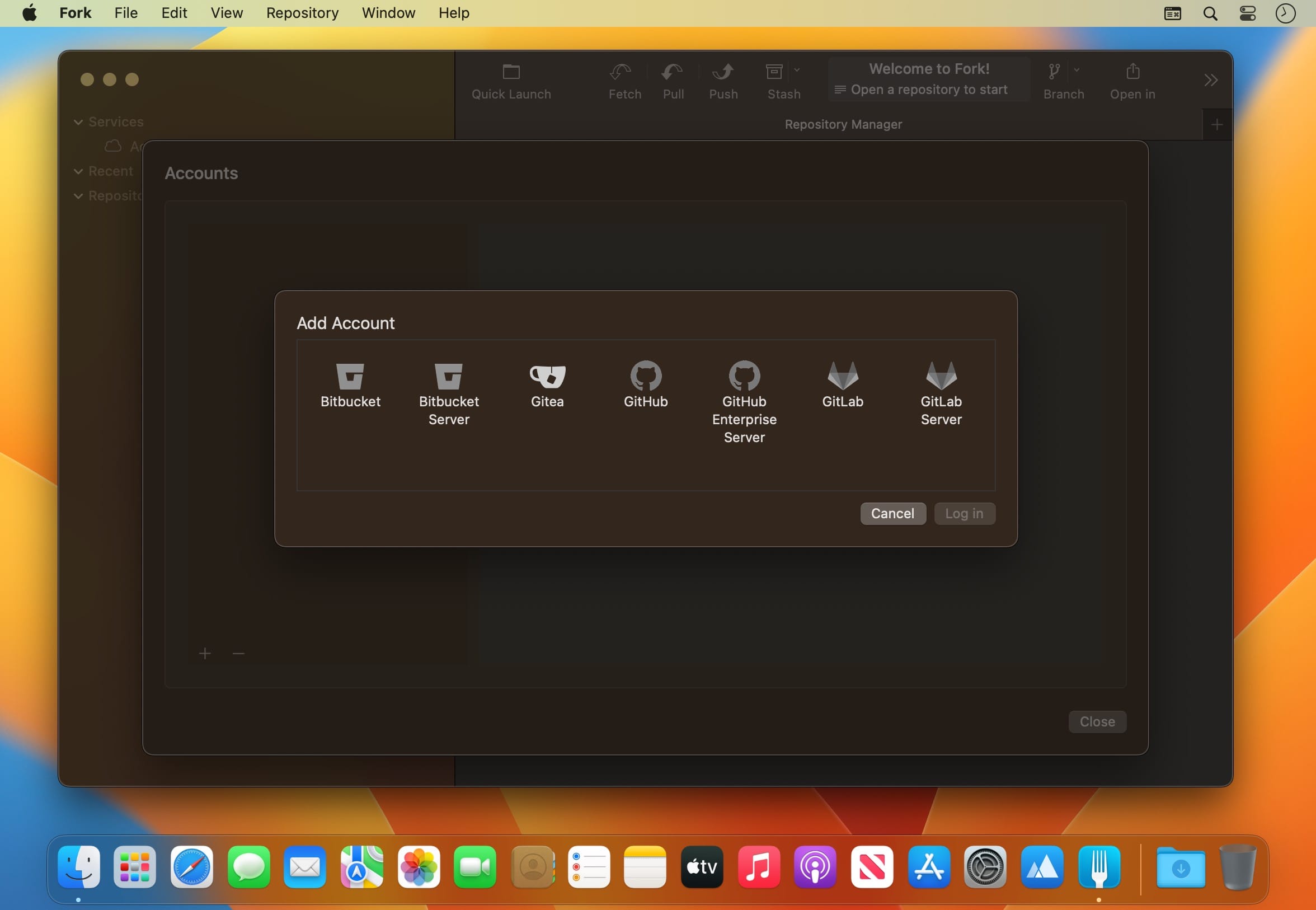The width and height of the screenshot is (1316, 910).
Task: Collapse the Recent sidebar section
Action: [79, 171]
